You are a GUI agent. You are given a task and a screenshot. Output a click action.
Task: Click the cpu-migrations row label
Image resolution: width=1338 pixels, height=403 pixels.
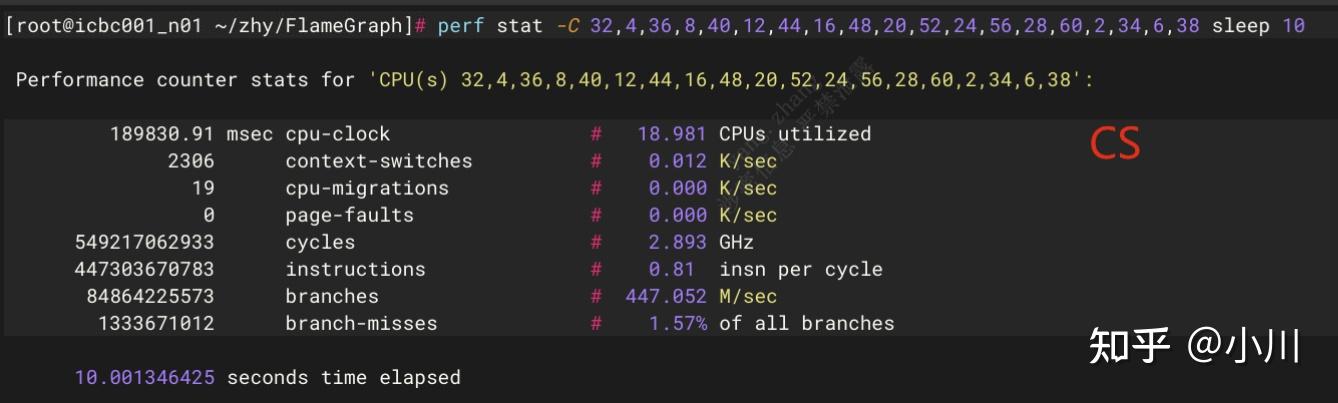click(x=366, y=188)
